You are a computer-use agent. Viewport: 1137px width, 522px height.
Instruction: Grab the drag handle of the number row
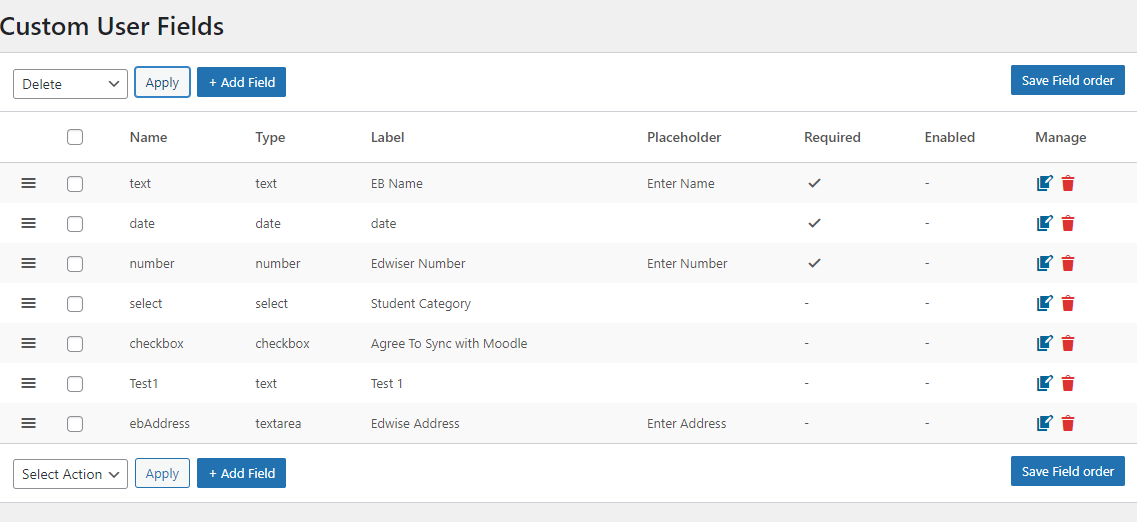pyautogui.click(x=28, y=263)
